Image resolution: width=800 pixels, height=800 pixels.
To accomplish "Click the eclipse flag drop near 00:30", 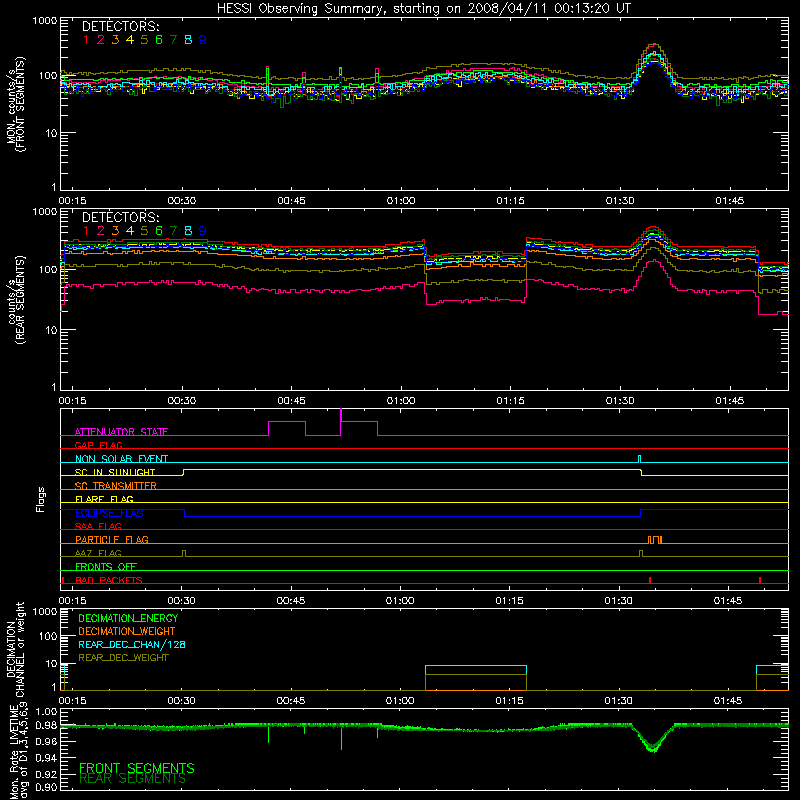I will click(x=184, y=513).
